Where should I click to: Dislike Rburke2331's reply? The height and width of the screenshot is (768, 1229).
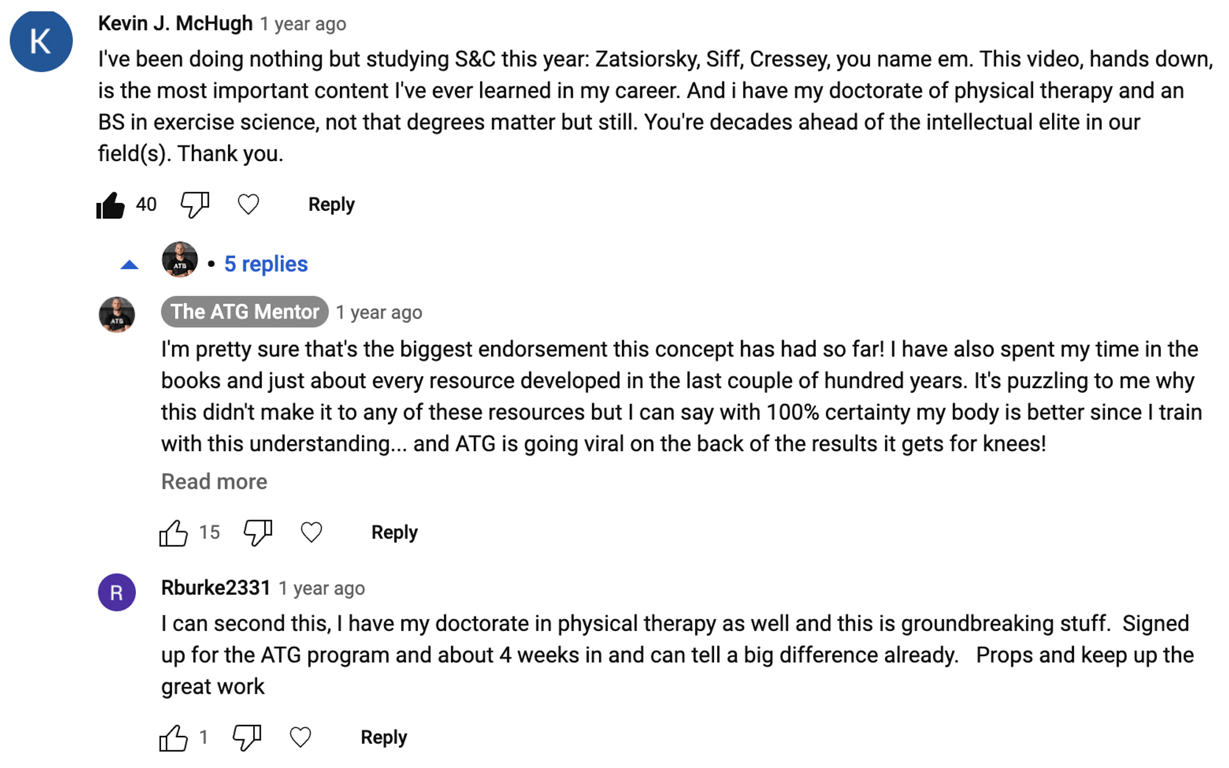pos(246,738)
